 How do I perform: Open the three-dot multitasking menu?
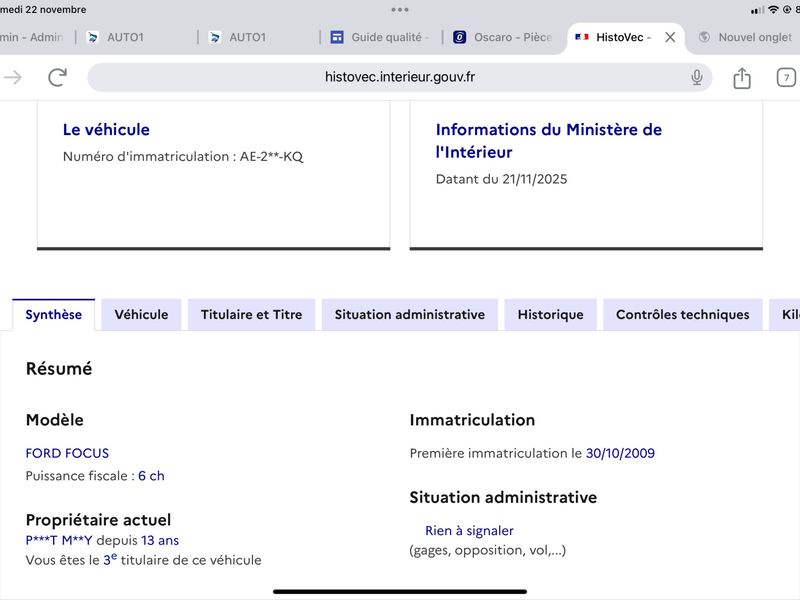pos(399,10)
